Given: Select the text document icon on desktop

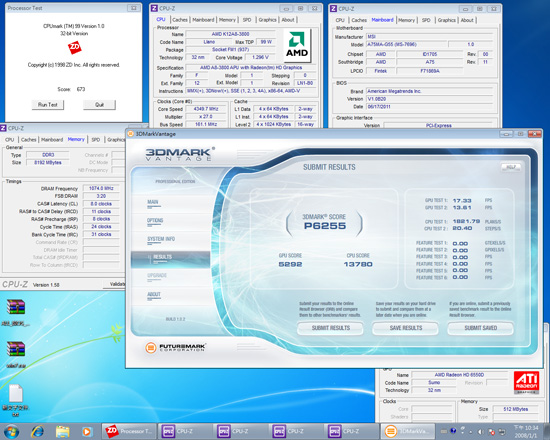Looking at the screenshot, I should (16, 393).
